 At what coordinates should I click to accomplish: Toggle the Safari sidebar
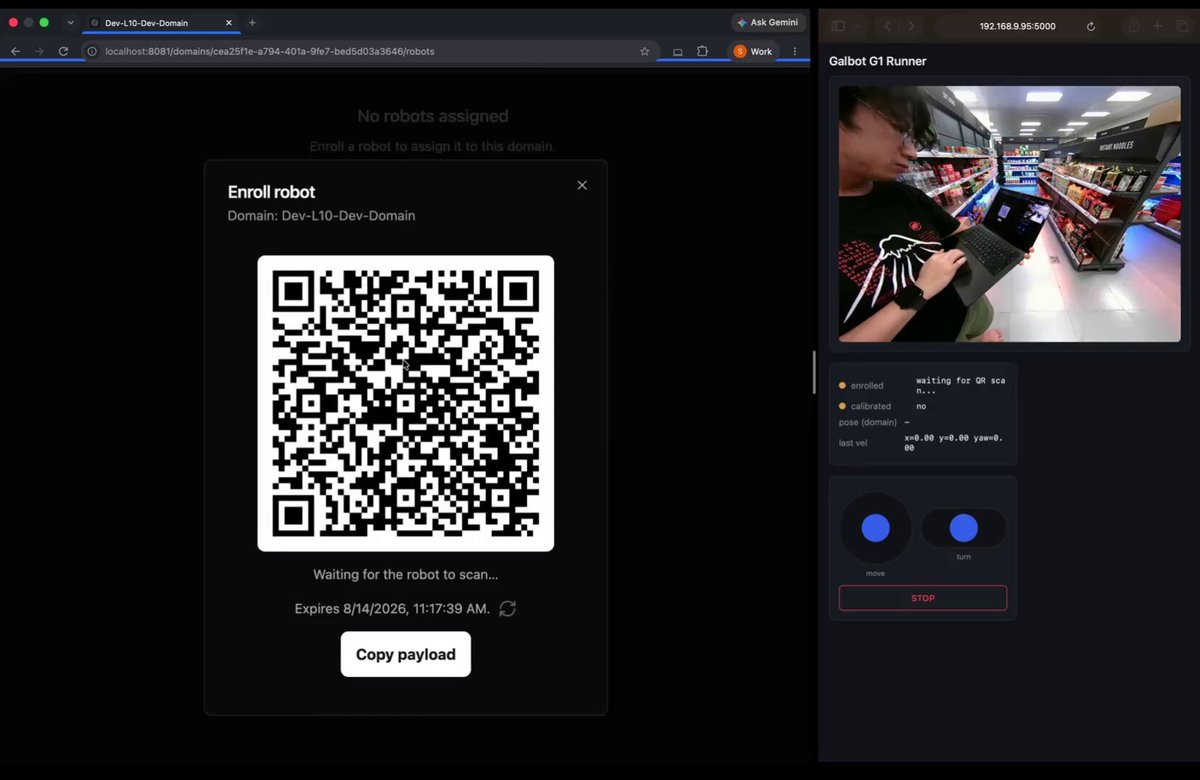coord(838,26)
